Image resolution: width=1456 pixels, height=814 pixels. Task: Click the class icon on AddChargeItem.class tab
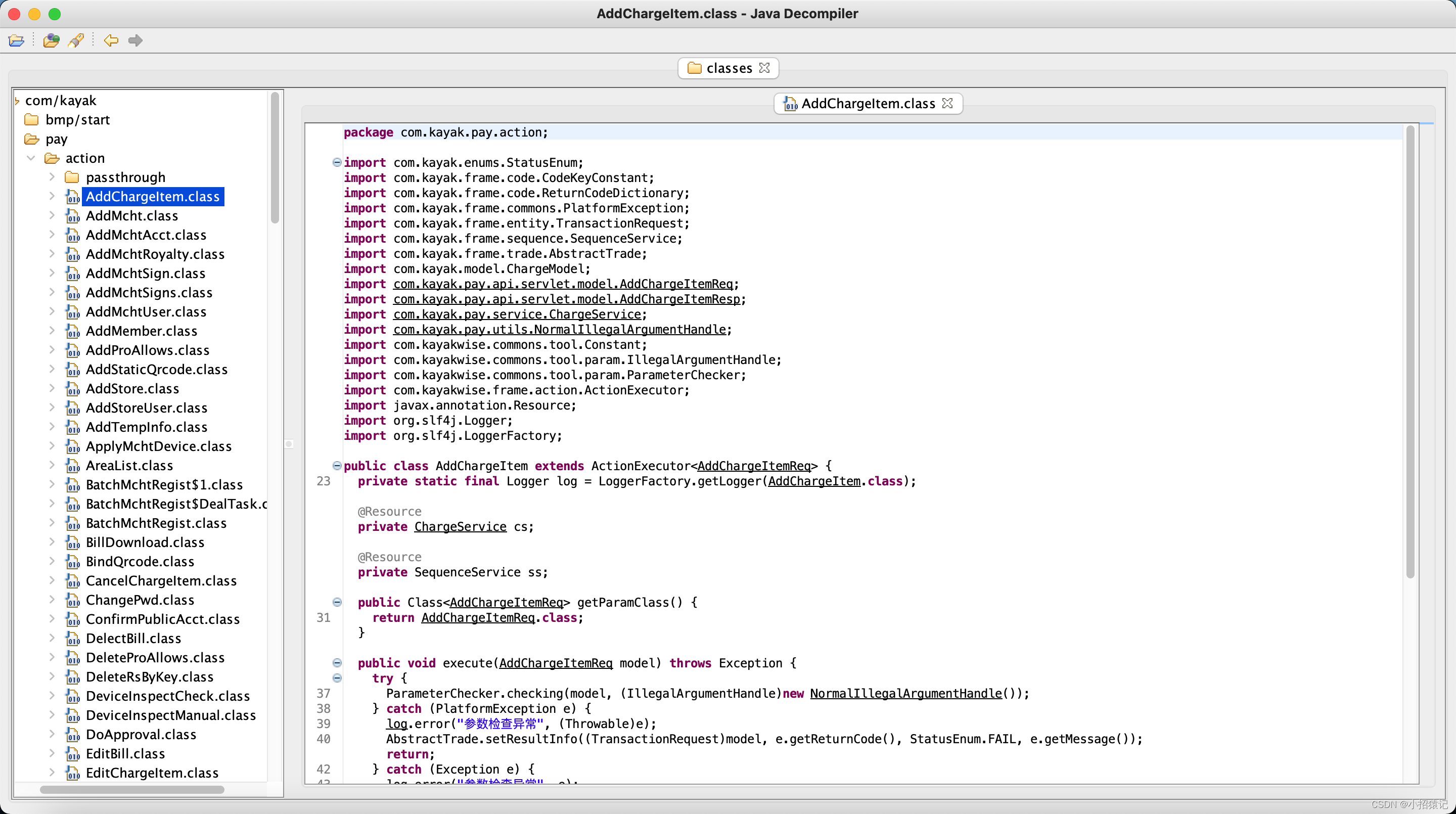click(790, 104)
